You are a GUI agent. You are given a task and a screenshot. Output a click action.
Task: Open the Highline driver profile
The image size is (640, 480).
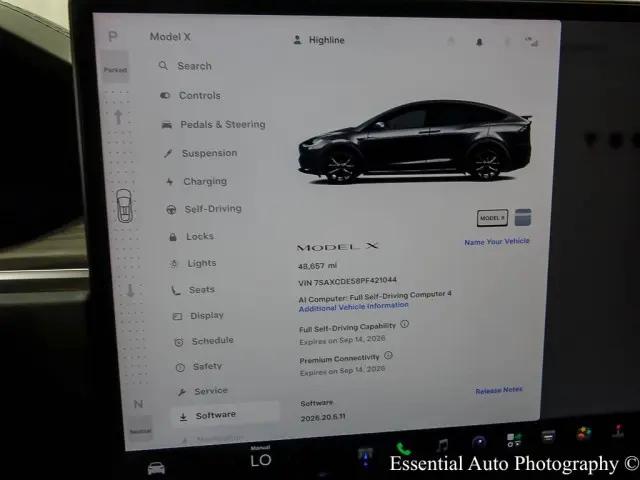coord(319,40)
